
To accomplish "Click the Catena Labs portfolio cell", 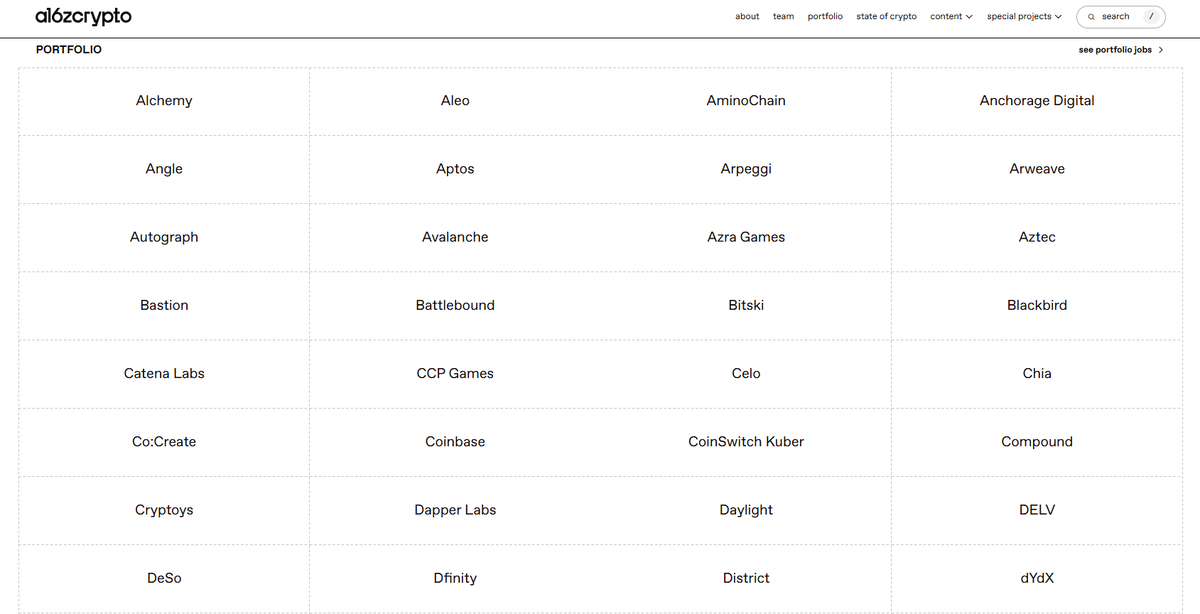I will (164, 374).
